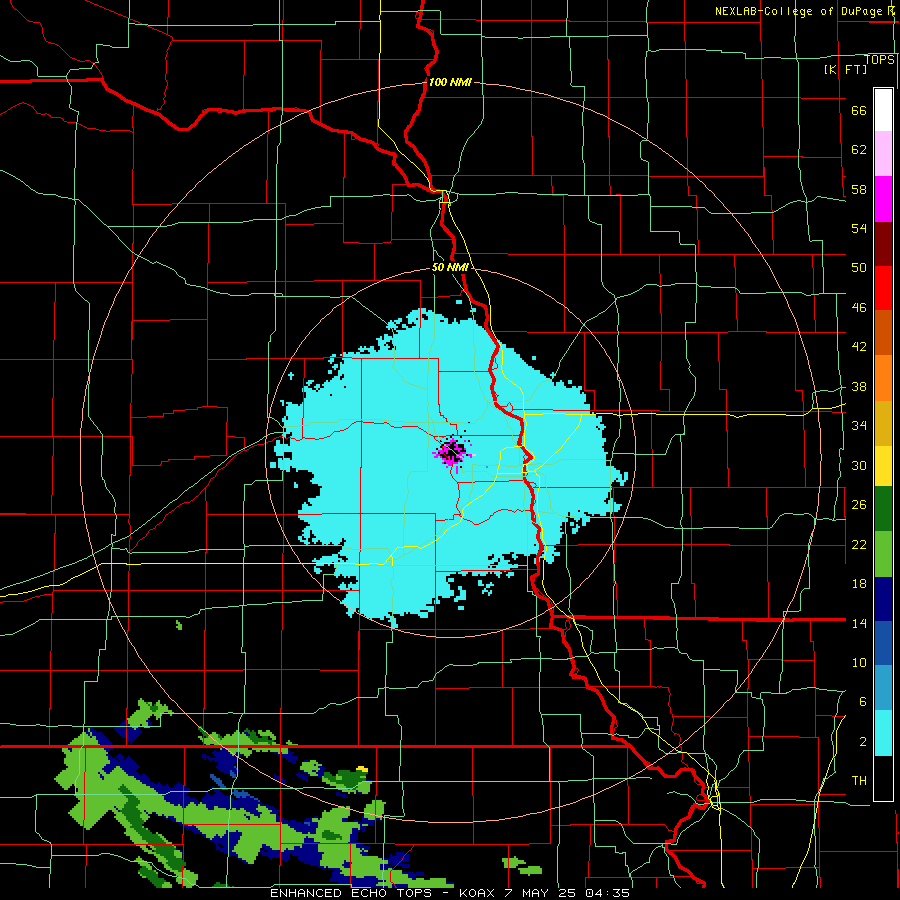Image resolution: width=900 pixels, height=900 pixels.
Task: Click the '7 MAY 25 04:35' timestamp
Action: click(567, 893)
